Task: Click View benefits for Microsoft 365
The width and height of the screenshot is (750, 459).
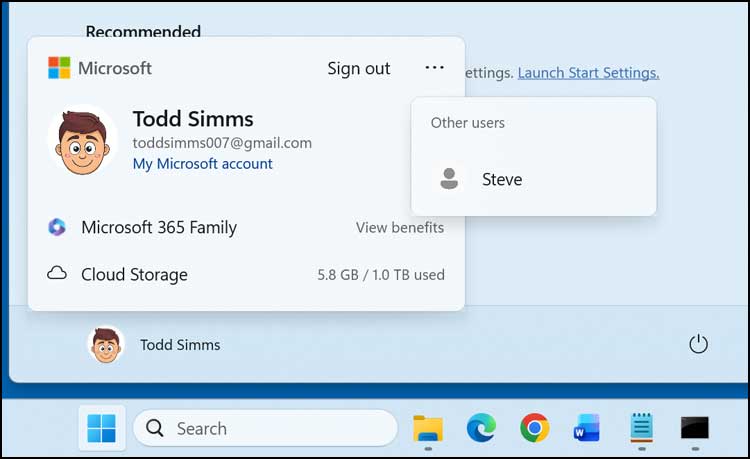Action: coord(400,228)
